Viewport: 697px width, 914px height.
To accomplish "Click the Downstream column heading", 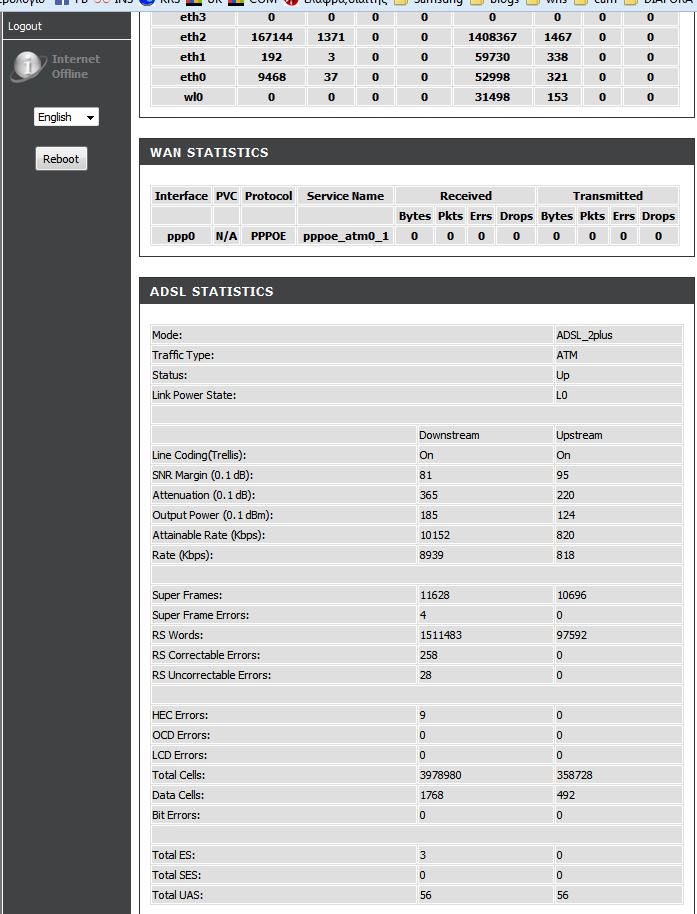I will [x=449, y=435].
